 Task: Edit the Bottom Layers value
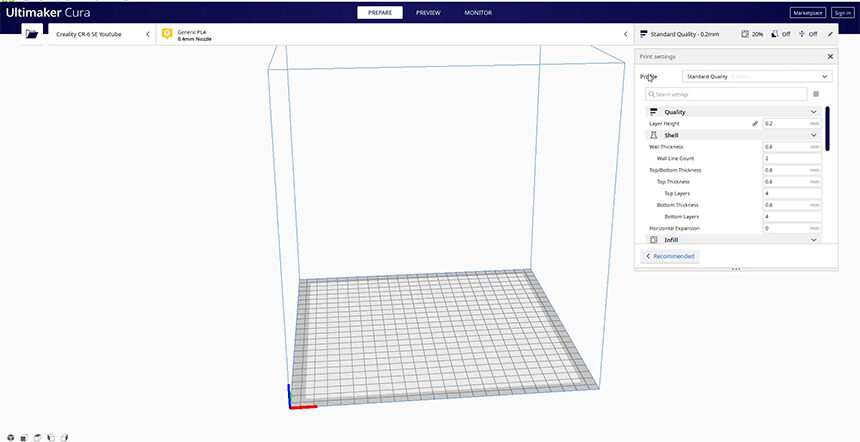tap(792, 217)
